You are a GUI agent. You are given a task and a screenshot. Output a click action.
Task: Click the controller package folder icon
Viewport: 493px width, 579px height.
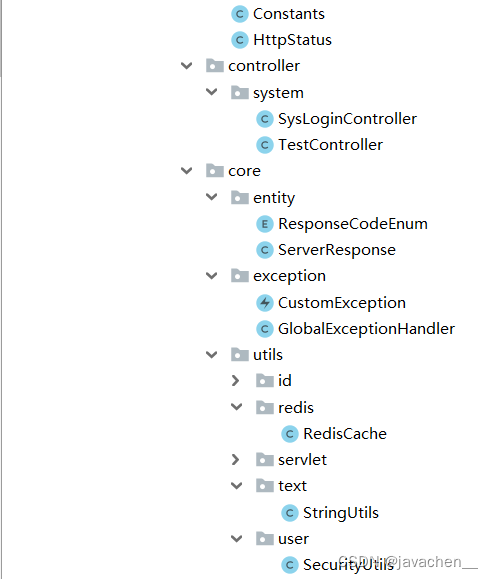215,66
